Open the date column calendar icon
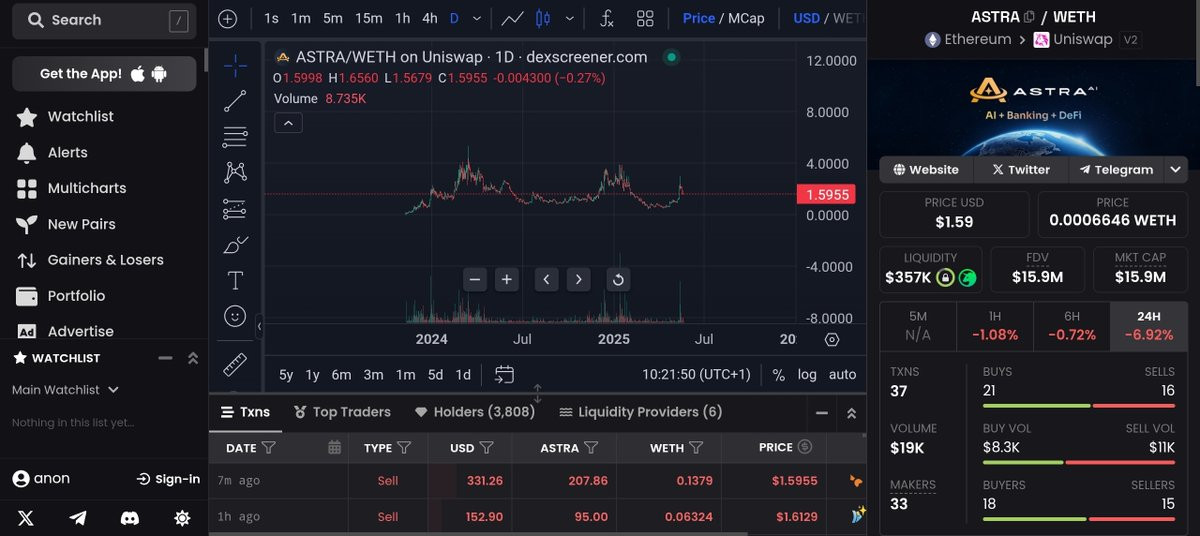 coord(335,448)
